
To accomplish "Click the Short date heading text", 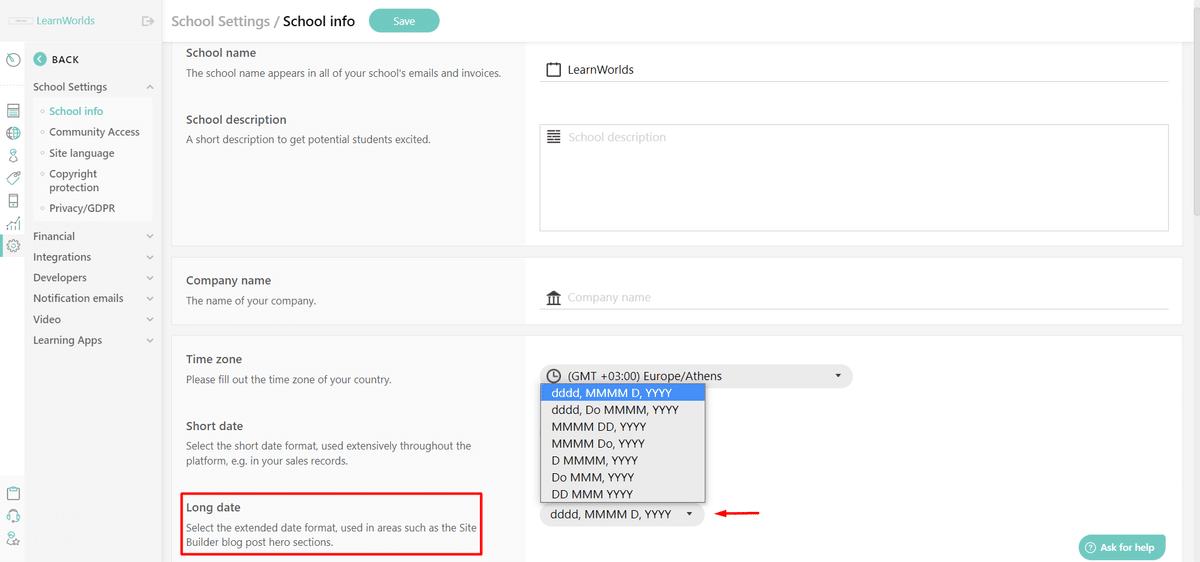I will [214, 426].
